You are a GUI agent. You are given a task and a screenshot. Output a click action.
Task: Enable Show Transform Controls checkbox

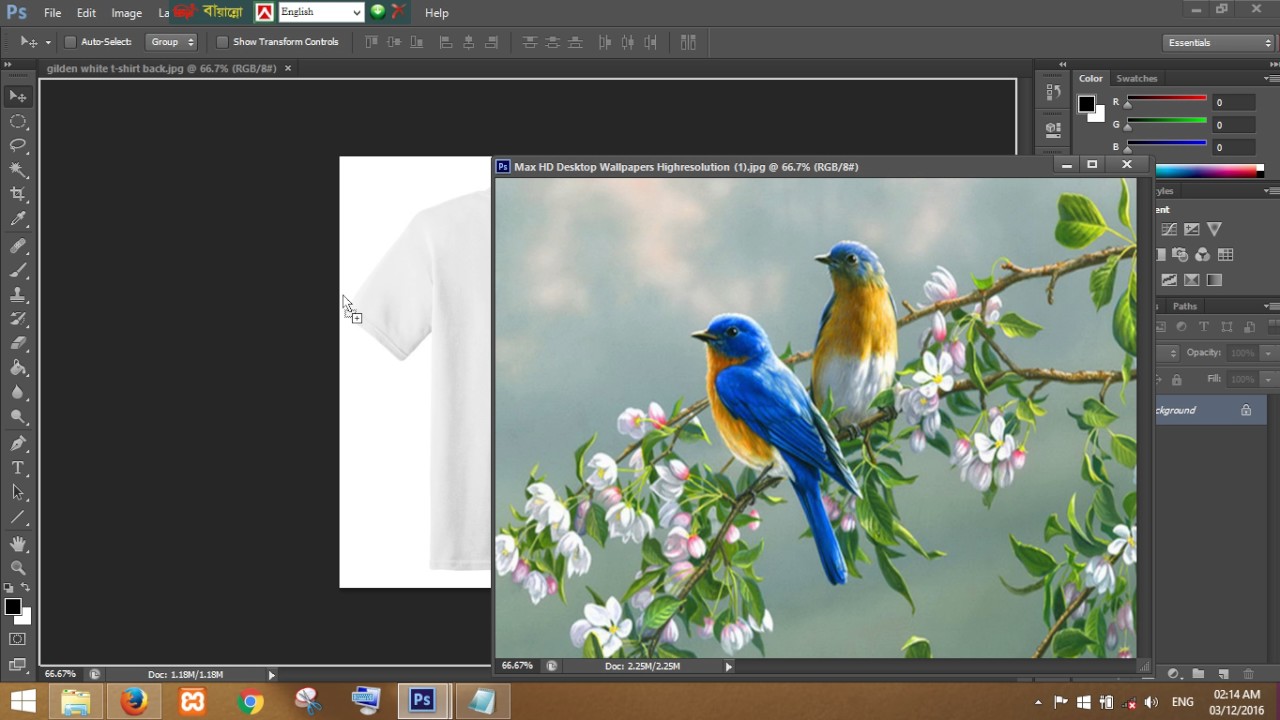pyautogui.click(x=222, y=42)
